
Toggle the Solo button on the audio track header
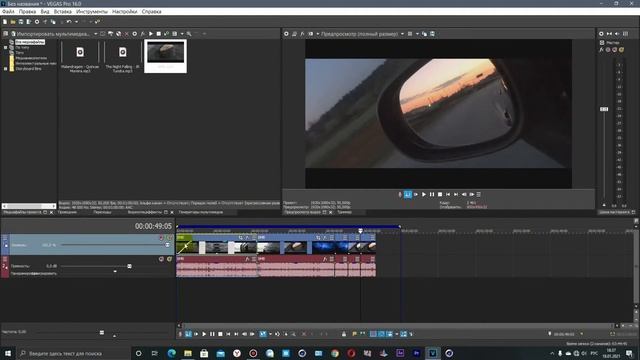[169, 259]
